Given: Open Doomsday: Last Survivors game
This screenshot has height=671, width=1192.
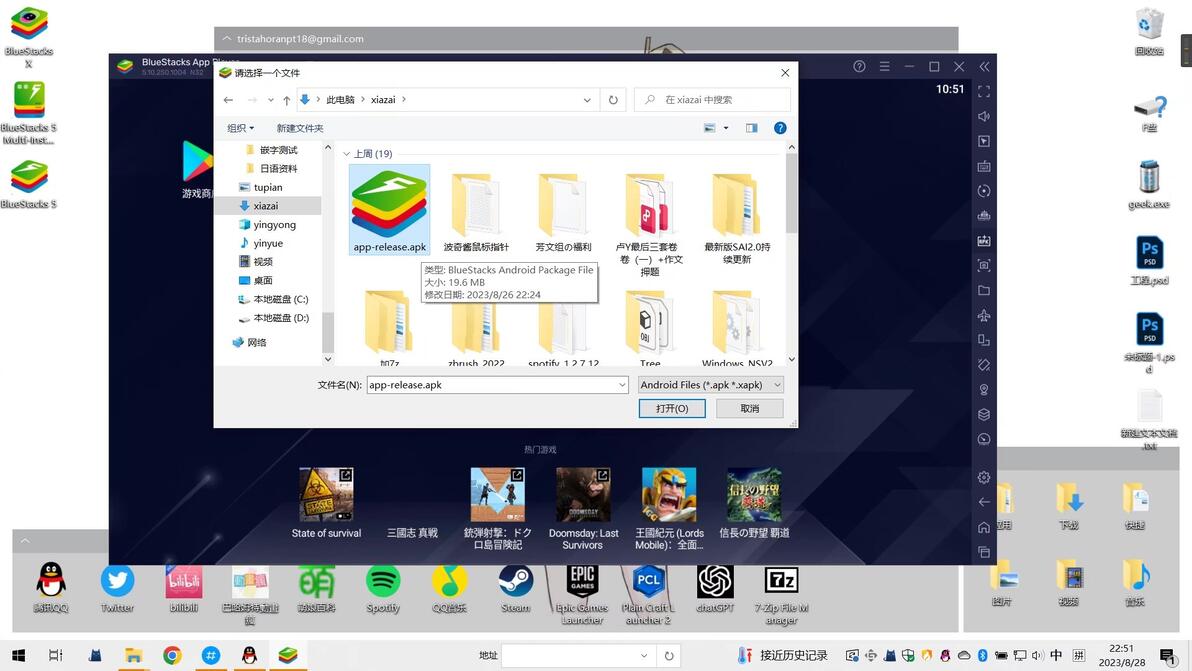Looking at the screenshot, I should click(583, 508).
